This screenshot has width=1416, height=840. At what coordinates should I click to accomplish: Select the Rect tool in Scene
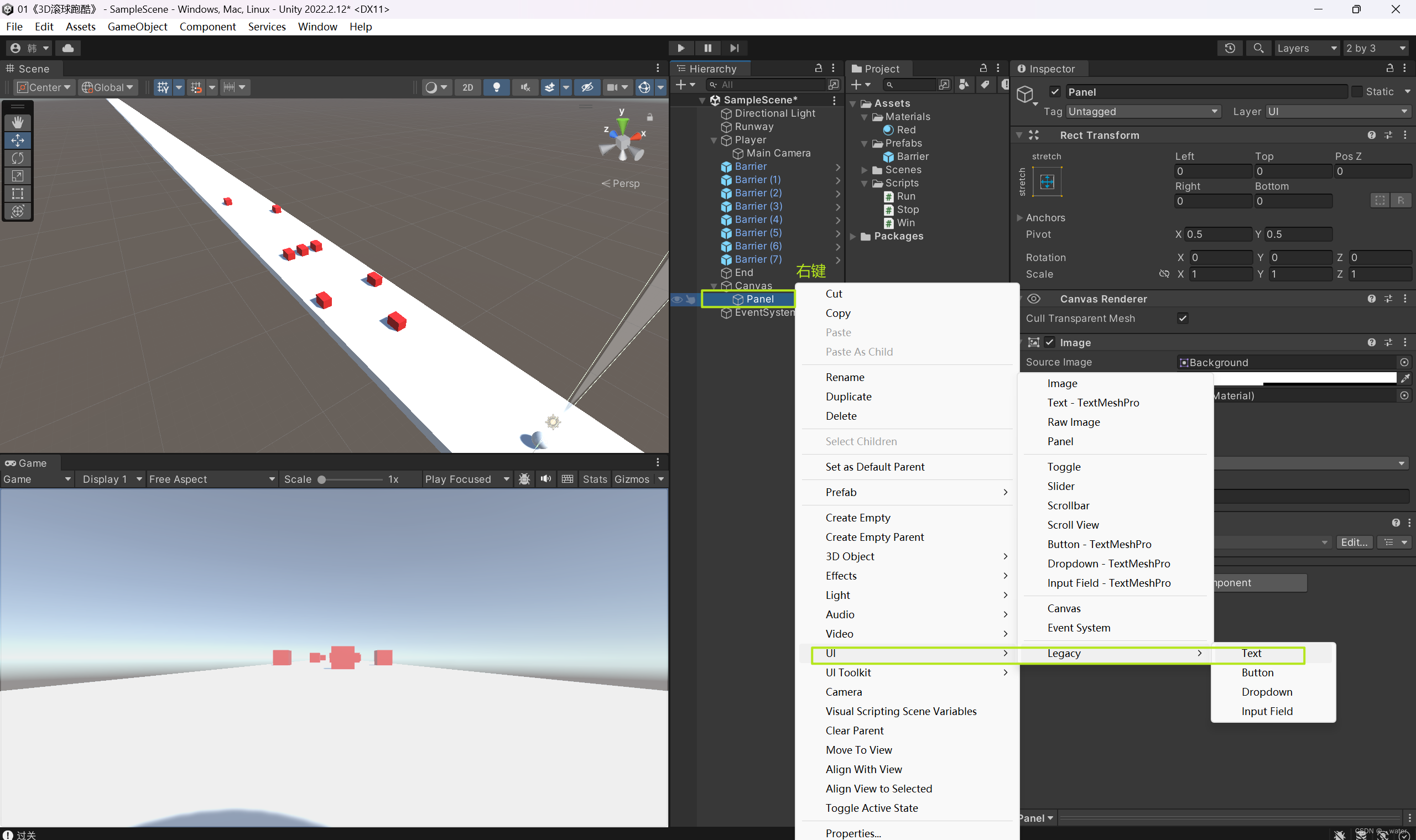coord(18,194)
